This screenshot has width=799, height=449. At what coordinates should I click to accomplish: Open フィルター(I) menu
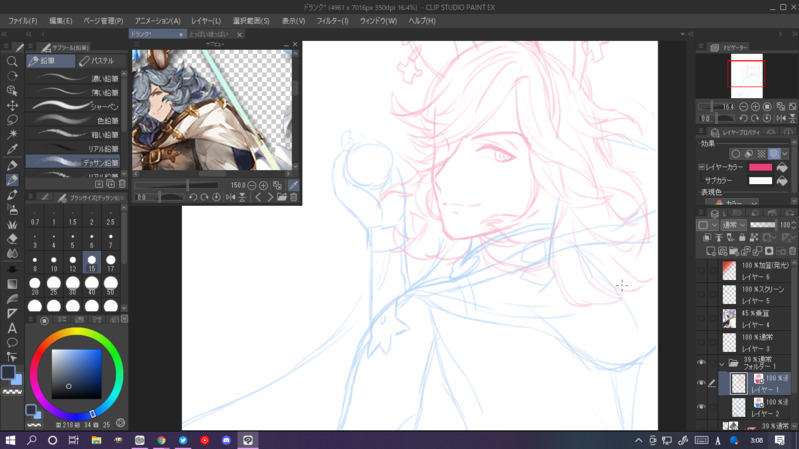point(332,21)
